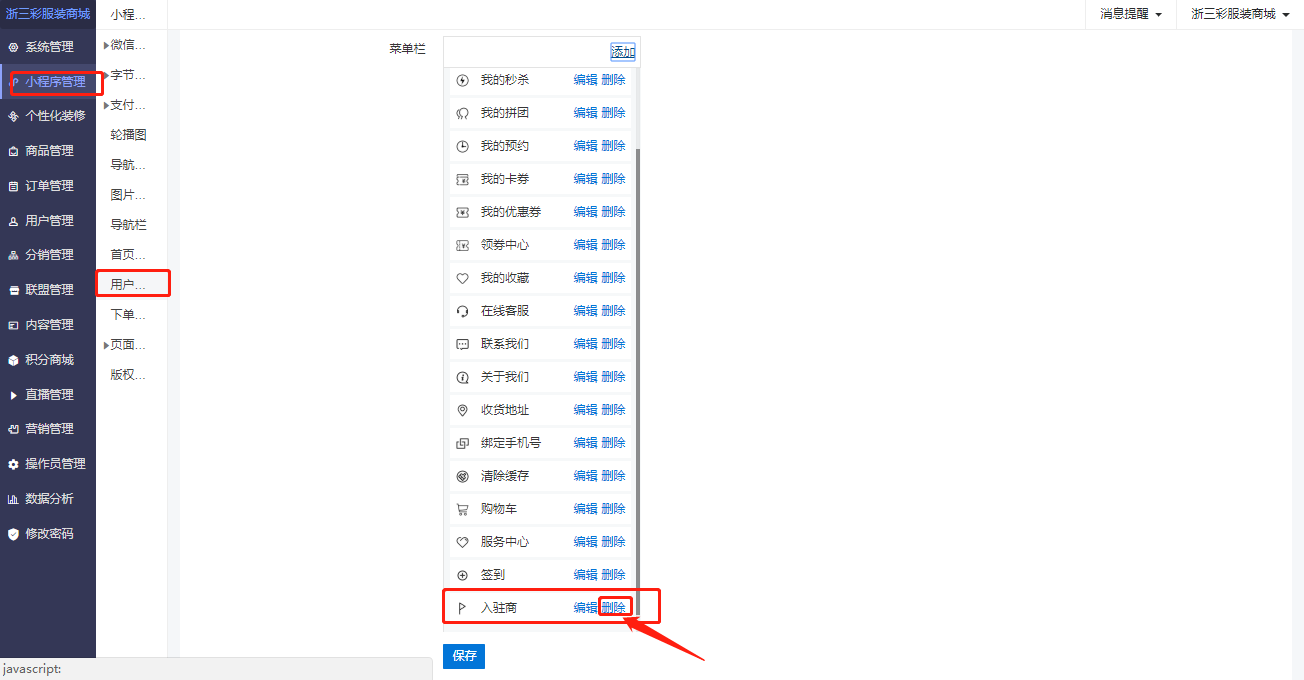
Task: Edit the 收货地址 menu entry
Action: pyautogui.click(x=585, y=410)
